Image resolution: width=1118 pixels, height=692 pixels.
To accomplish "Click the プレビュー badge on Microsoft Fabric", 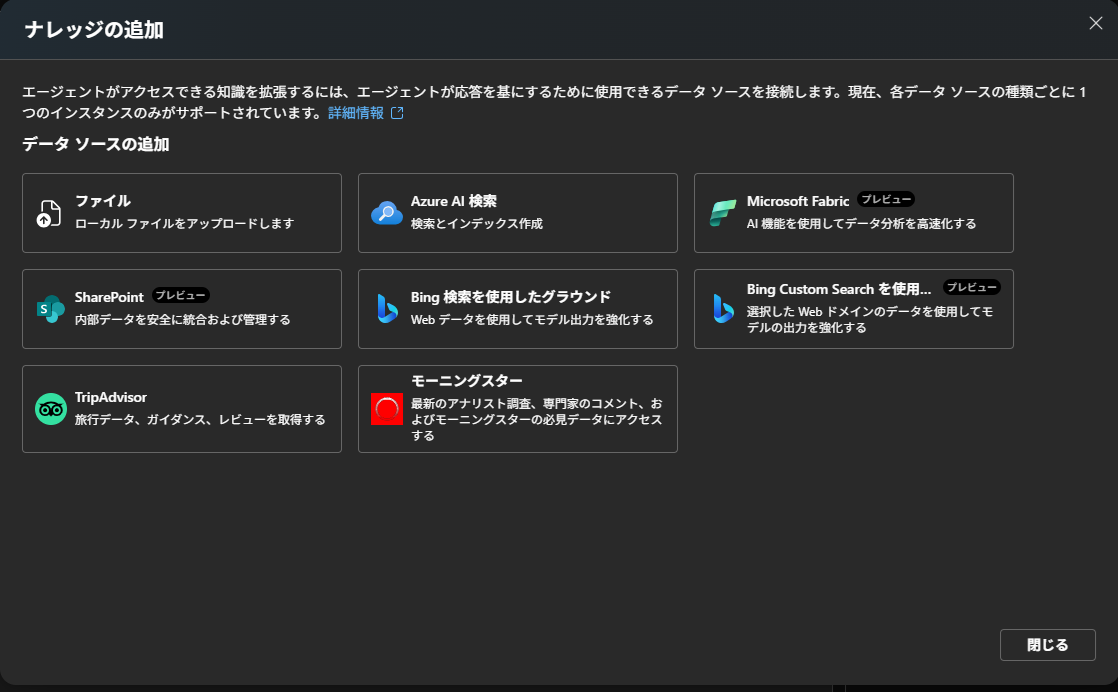I will point(886,200).
